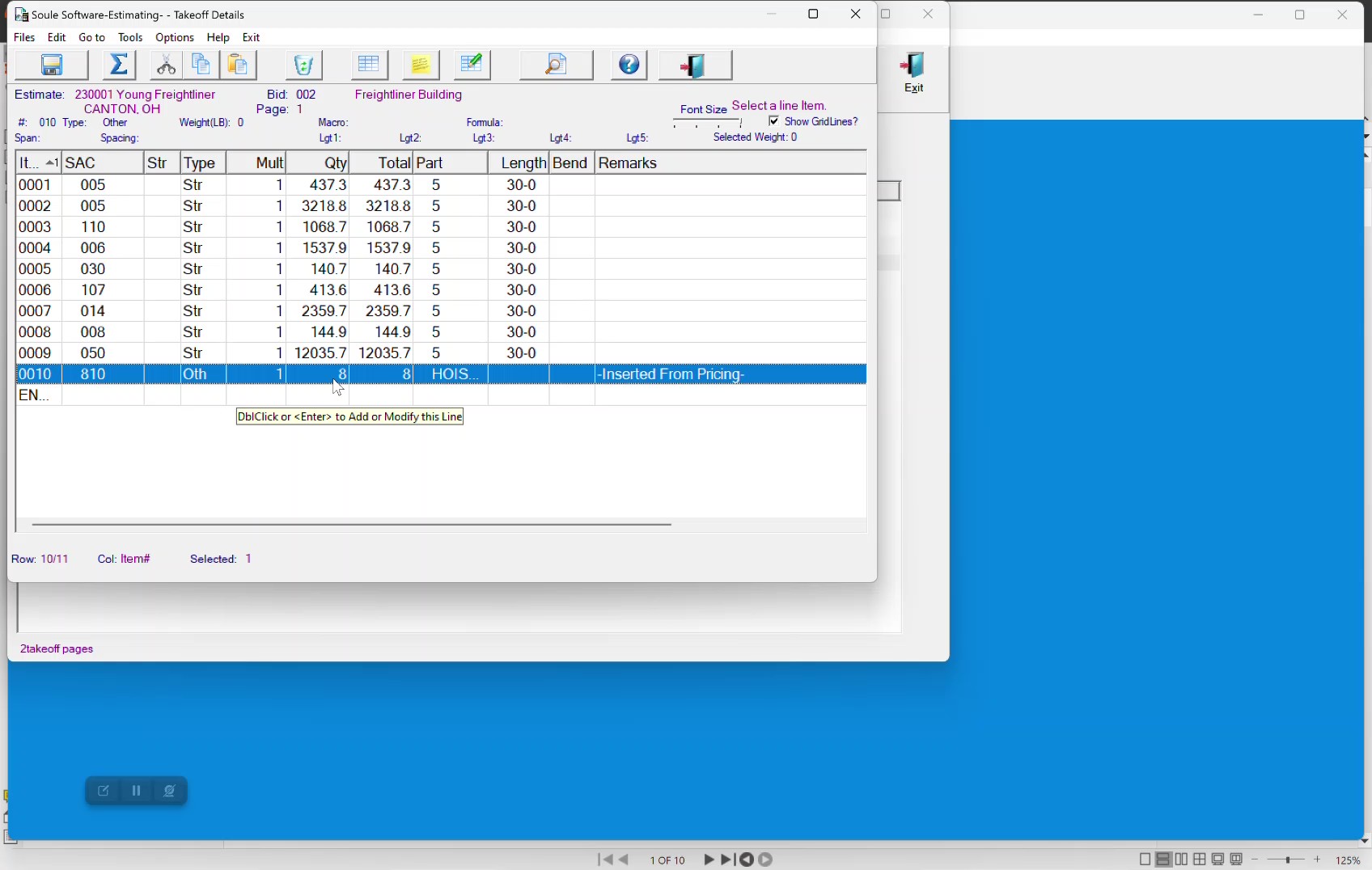The width and height of the screenshot is (1372, 870).
Task: Click the yellow sticky note icon
Action: (421, 65)
